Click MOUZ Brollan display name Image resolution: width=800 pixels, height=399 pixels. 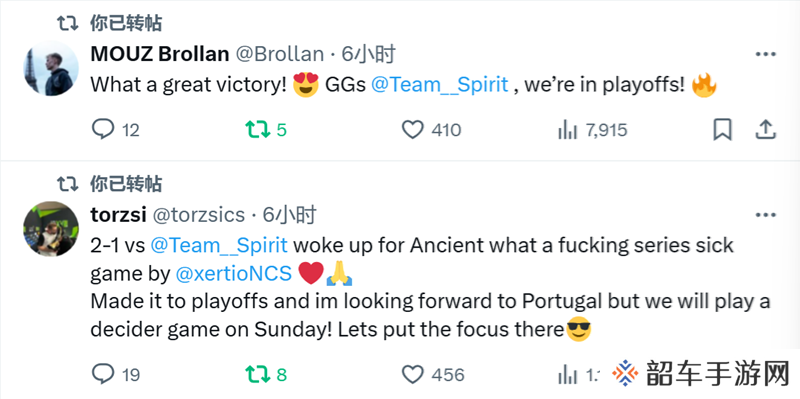160,54
